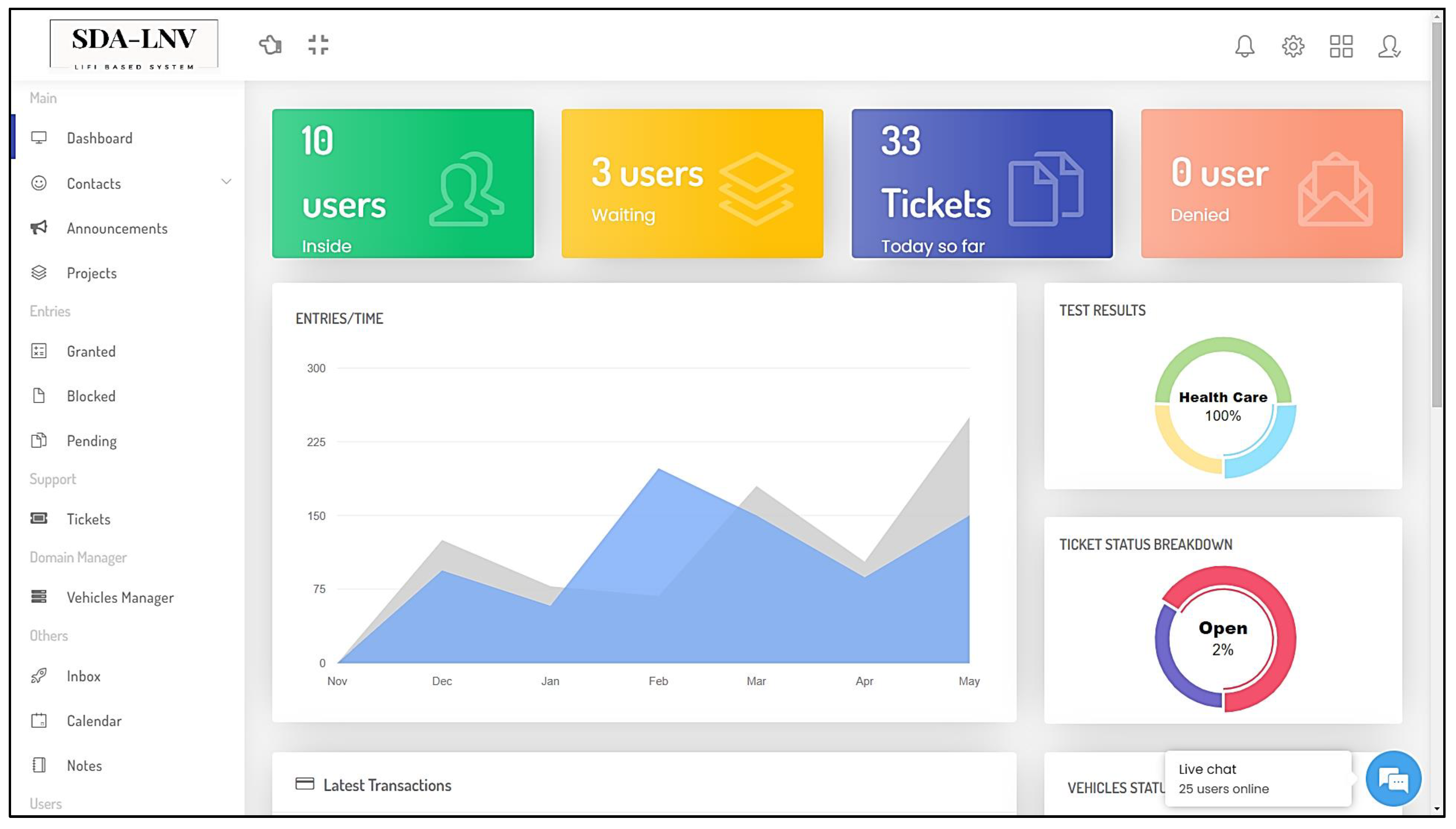Open Dashboard in the sidebar

click(99, 138)
